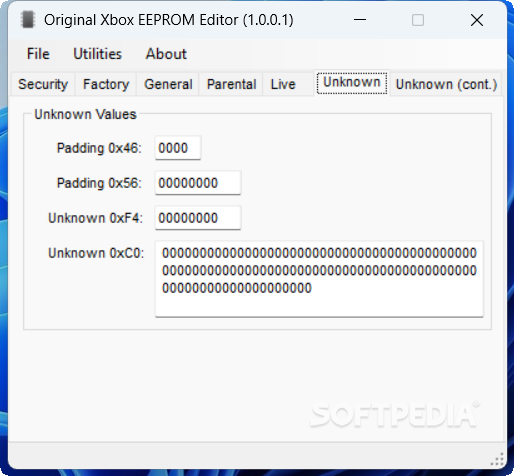Switch to the Unknown (cont.) tab
This screenshot has height=476, width=514.
[446, 84]
